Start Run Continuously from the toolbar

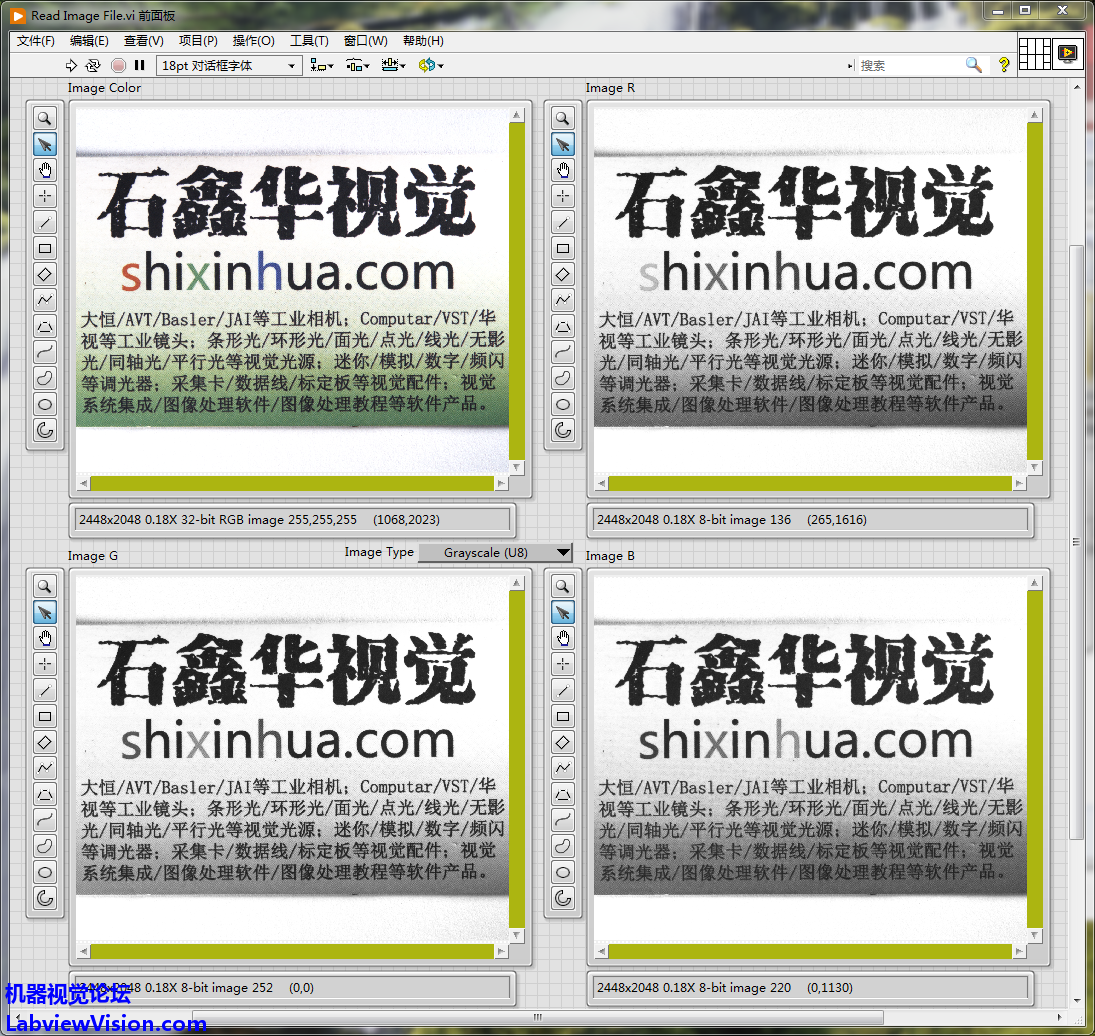click(x=93, y=65)
